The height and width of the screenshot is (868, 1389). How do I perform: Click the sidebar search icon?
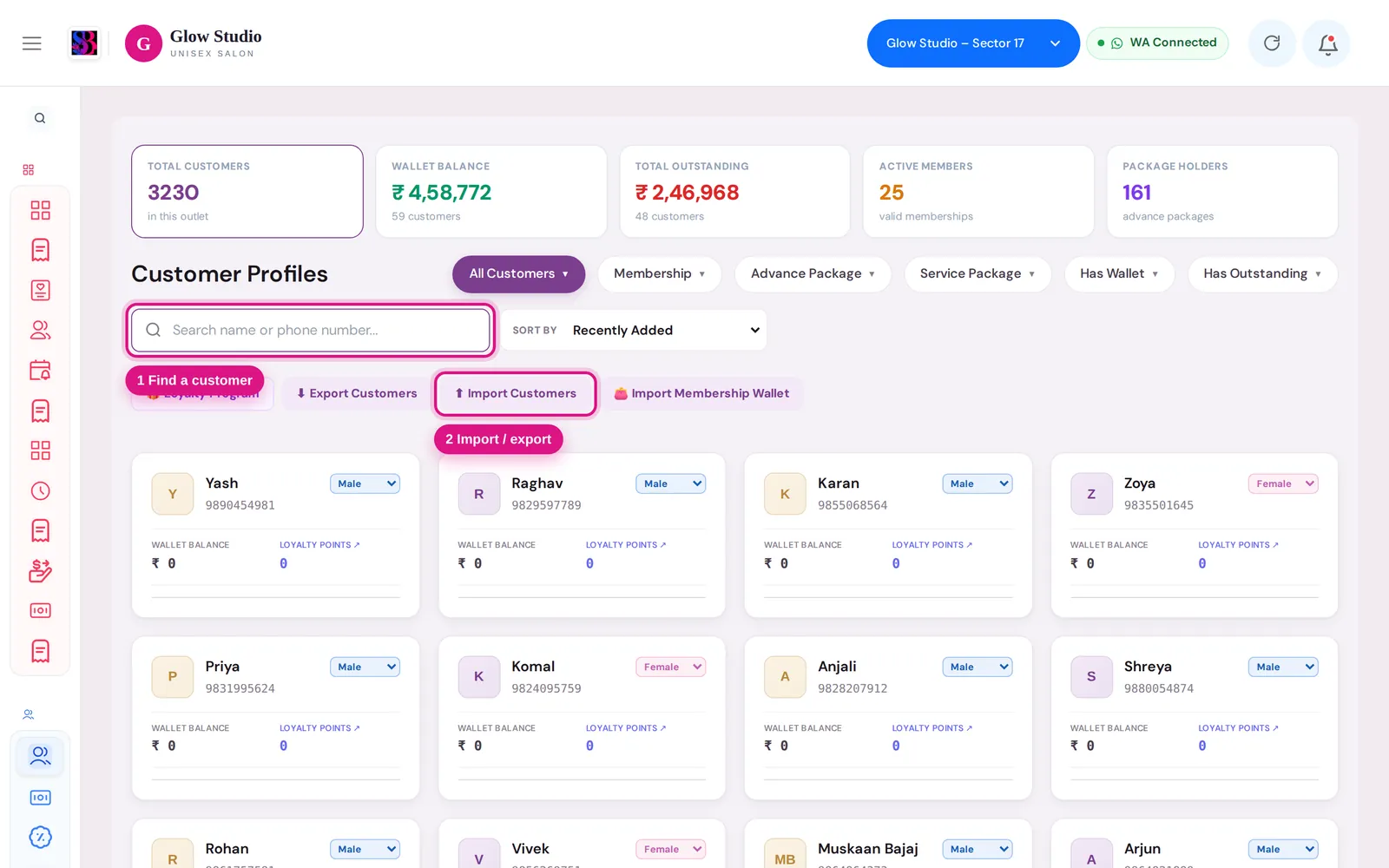40,118
